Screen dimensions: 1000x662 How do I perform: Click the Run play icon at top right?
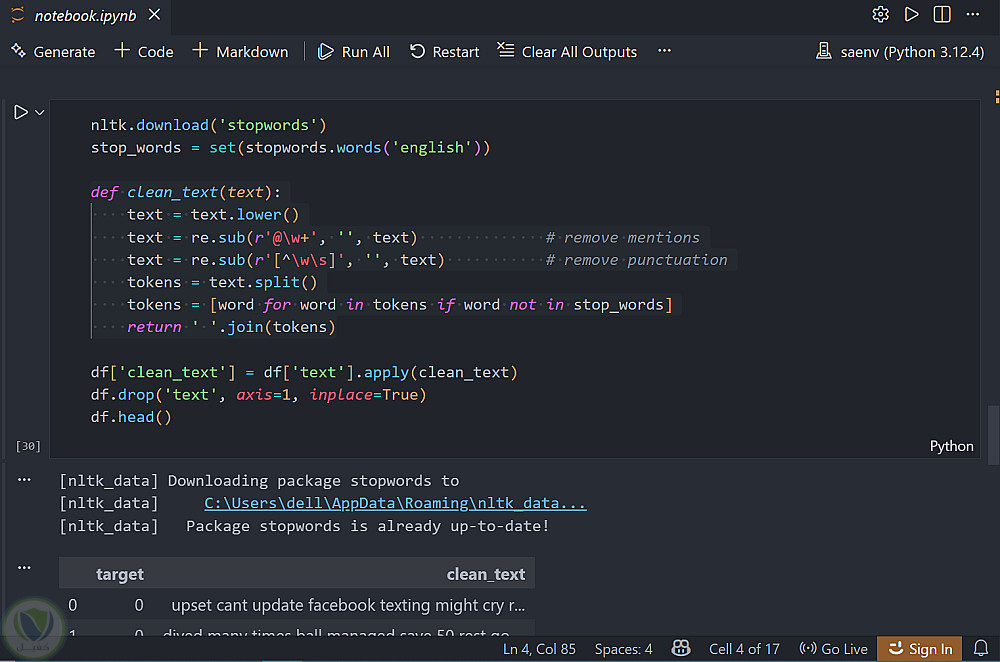point(911,15)
